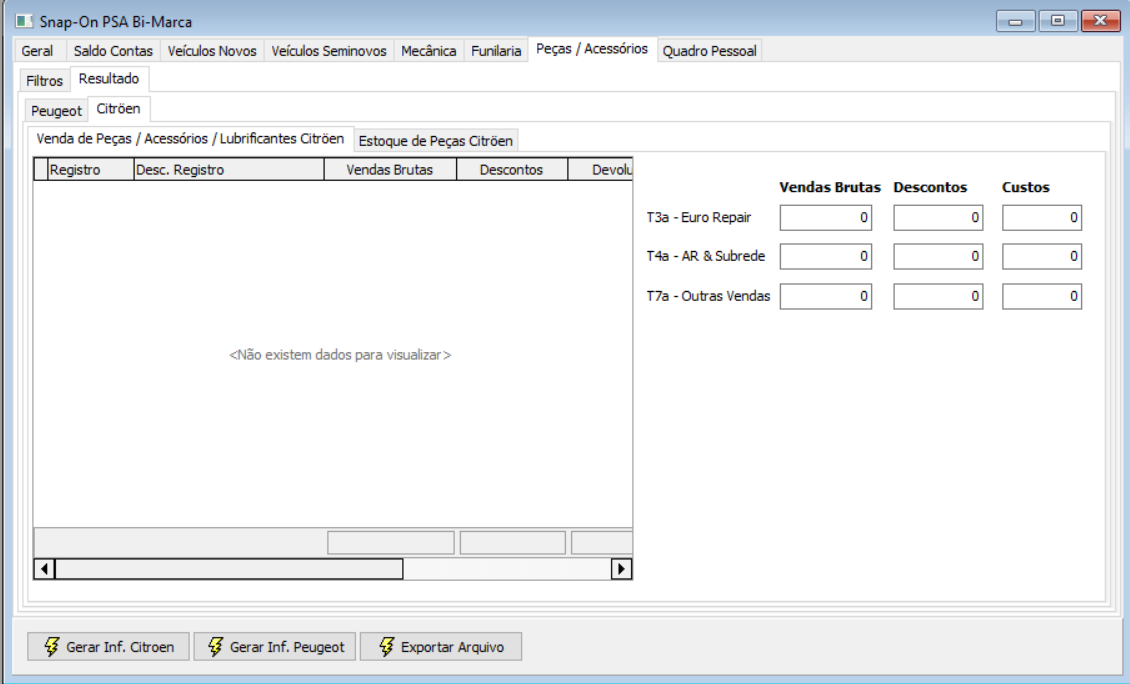Focus T7a - Outras Vendas Custos field

point(1042,296)
